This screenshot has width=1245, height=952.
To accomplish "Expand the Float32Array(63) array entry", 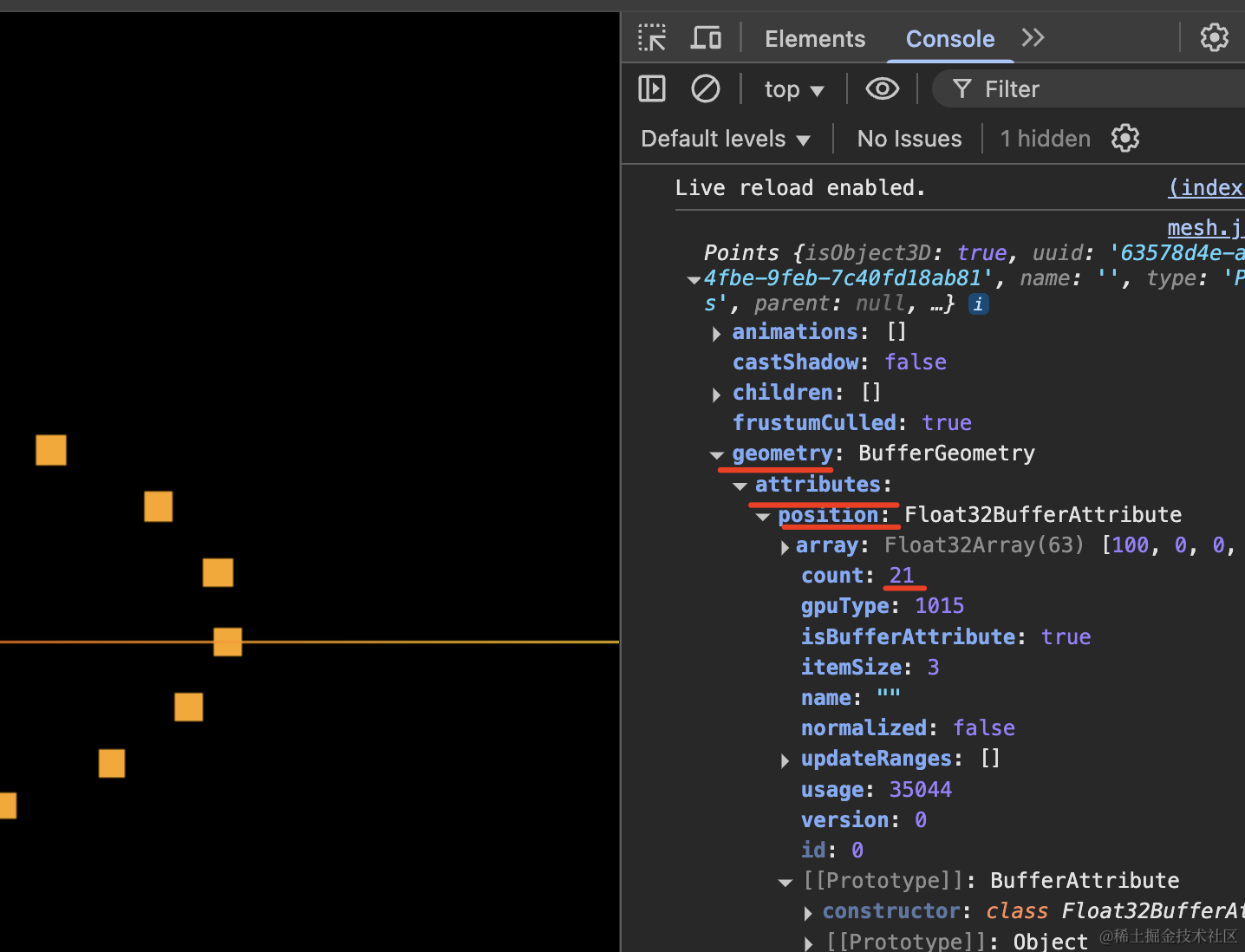I will point(785,547).
